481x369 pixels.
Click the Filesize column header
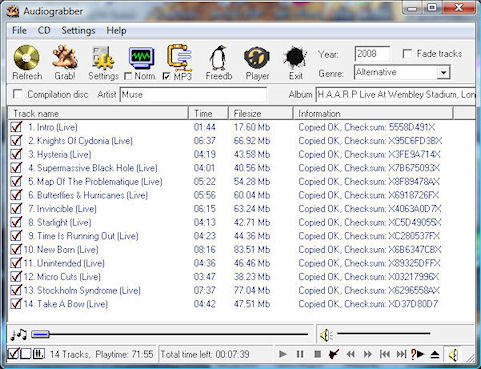coord(261,113)
